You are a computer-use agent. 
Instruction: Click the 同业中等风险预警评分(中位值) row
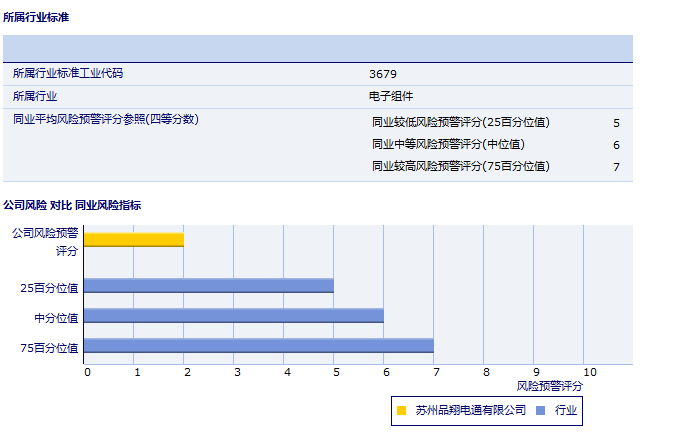[x=448, y=144]
